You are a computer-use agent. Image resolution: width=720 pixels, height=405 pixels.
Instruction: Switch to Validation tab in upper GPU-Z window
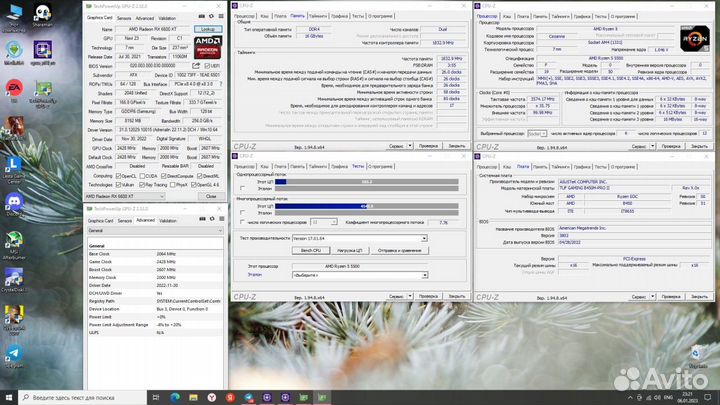click(x=167, y=18)
